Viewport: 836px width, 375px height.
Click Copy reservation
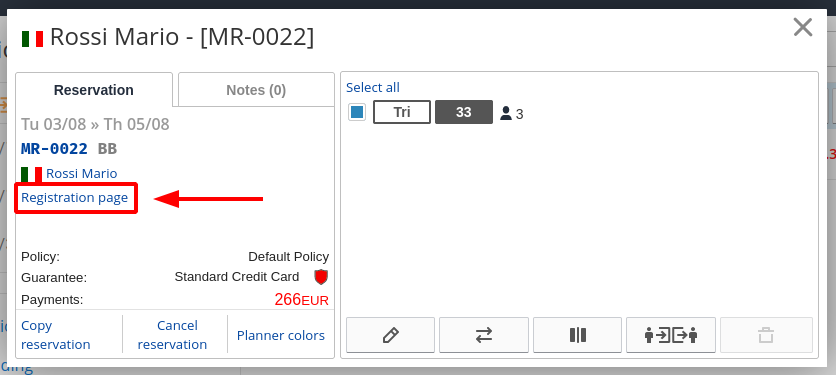(55, 335)
